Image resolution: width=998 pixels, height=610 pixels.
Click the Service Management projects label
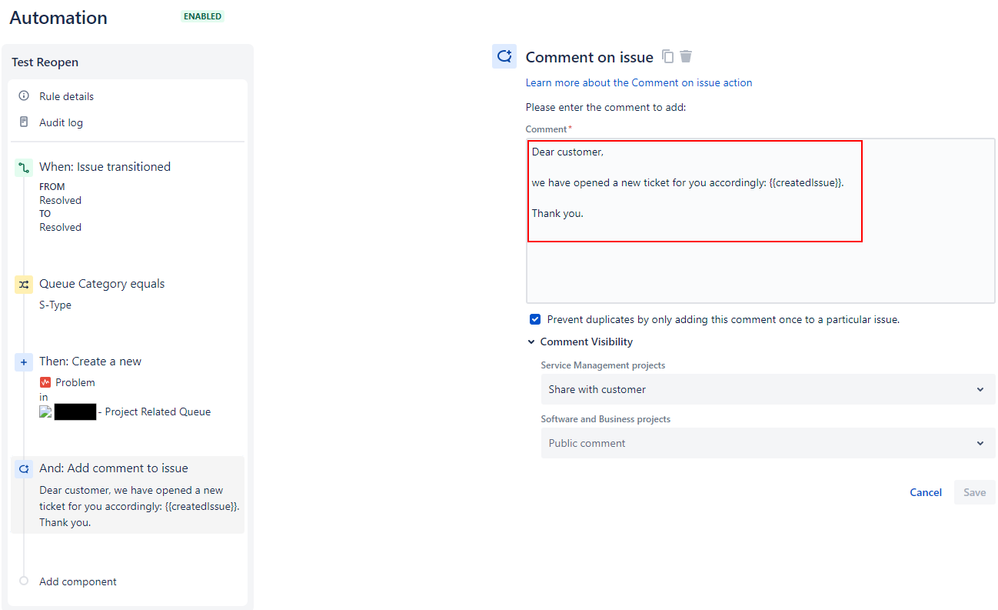point(603,365)
